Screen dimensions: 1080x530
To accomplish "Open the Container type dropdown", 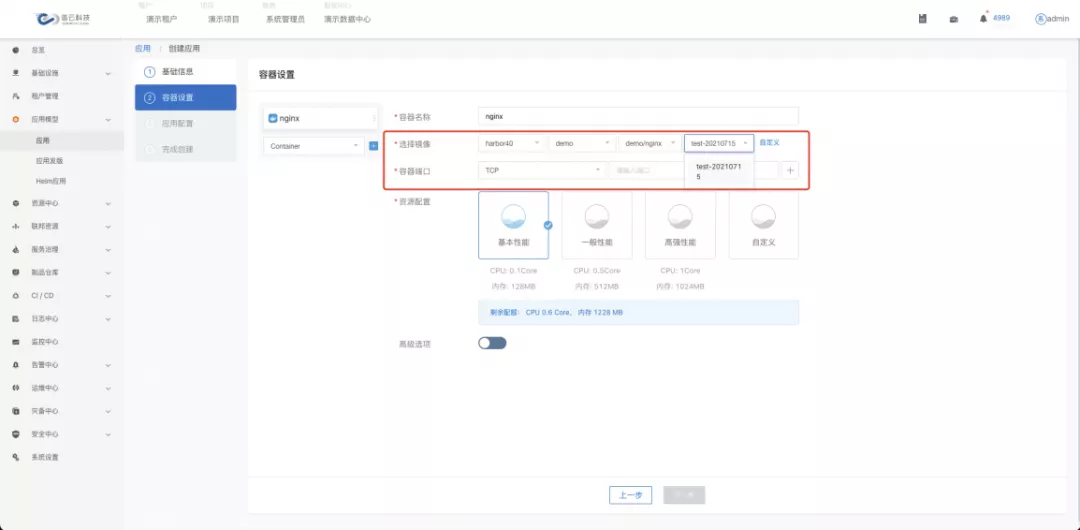I will pos(314,146).
